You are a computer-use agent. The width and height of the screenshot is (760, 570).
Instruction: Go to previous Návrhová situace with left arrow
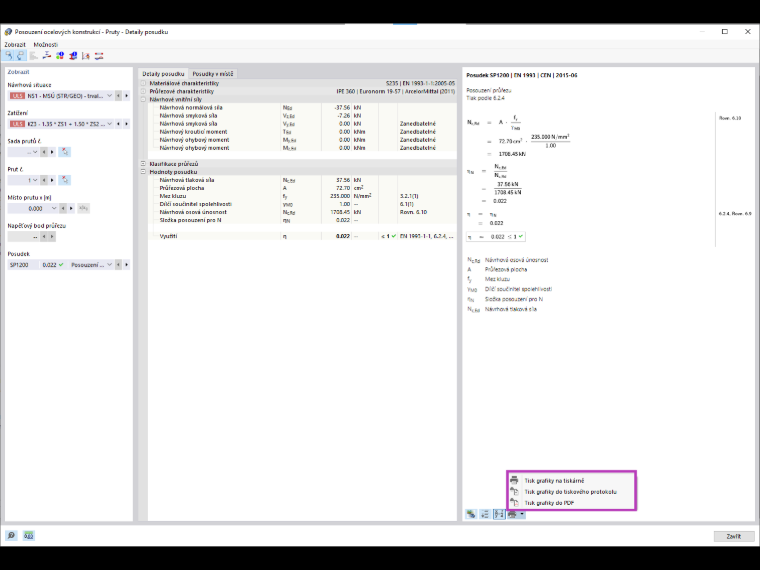118,96
